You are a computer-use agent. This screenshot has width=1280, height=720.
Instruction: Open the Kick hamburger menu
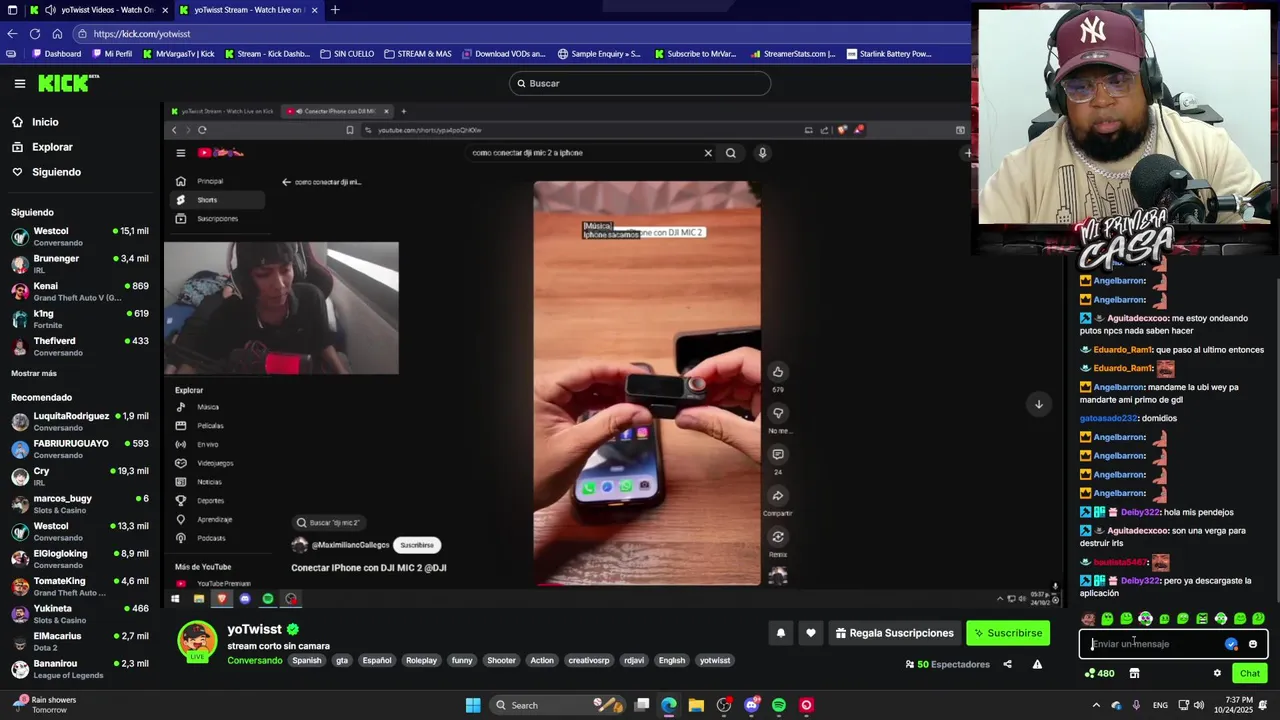point(20,84)
